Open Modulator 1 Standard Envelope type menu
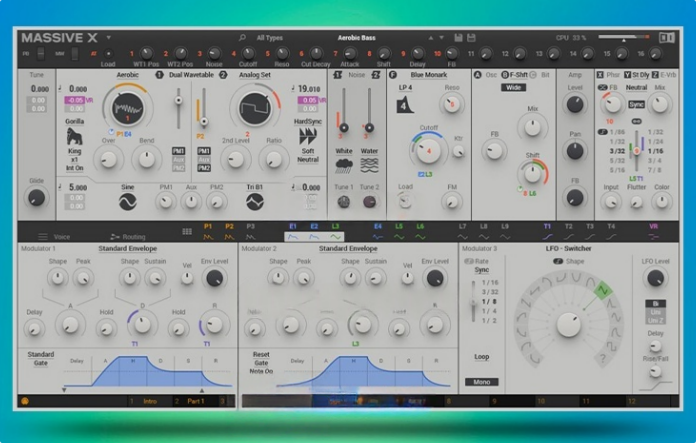Viewport: 696px width, 443px height. pyautogui.click(x=127, y=249)
